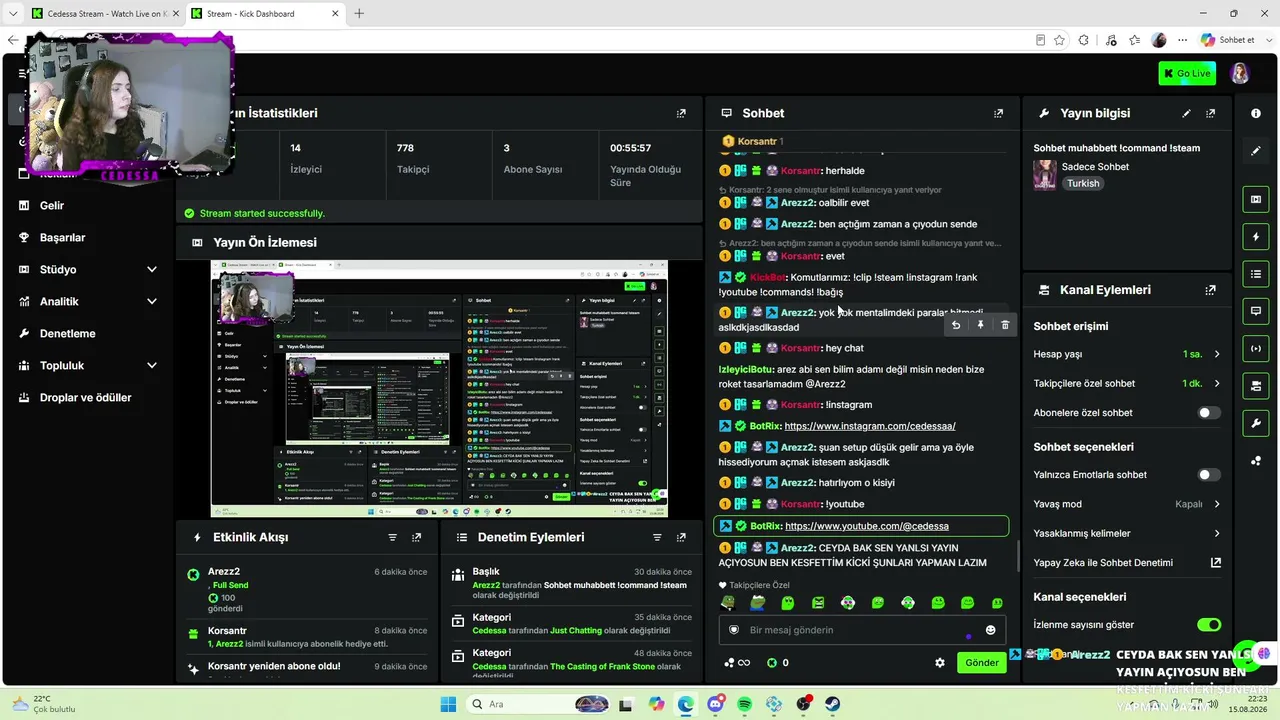Pop out the Sohbet chat panel
Image resolution: width=1280 pixels, height=720 pixels.
click(998, 114)
